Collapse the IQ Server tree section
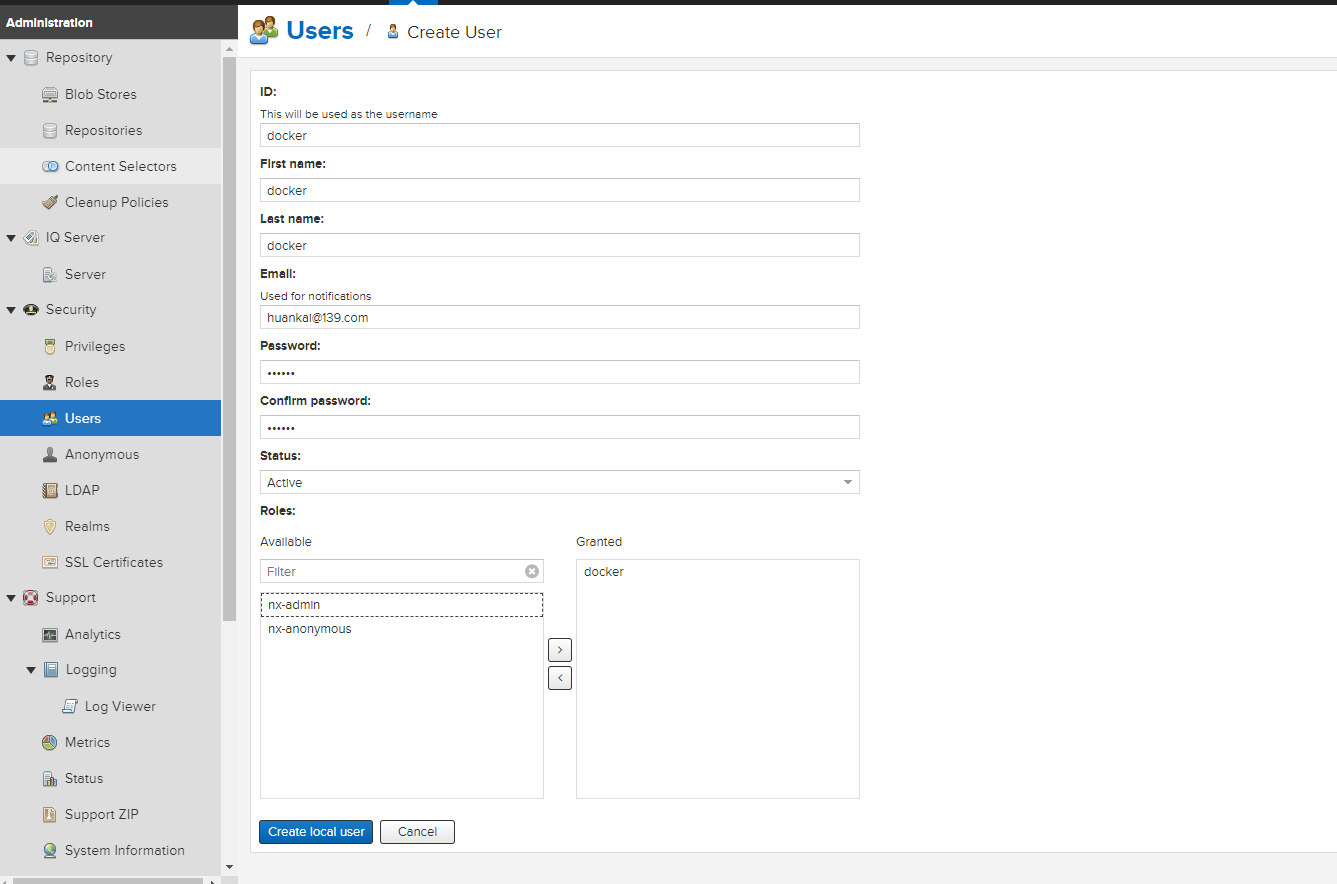 coord(11,238)
